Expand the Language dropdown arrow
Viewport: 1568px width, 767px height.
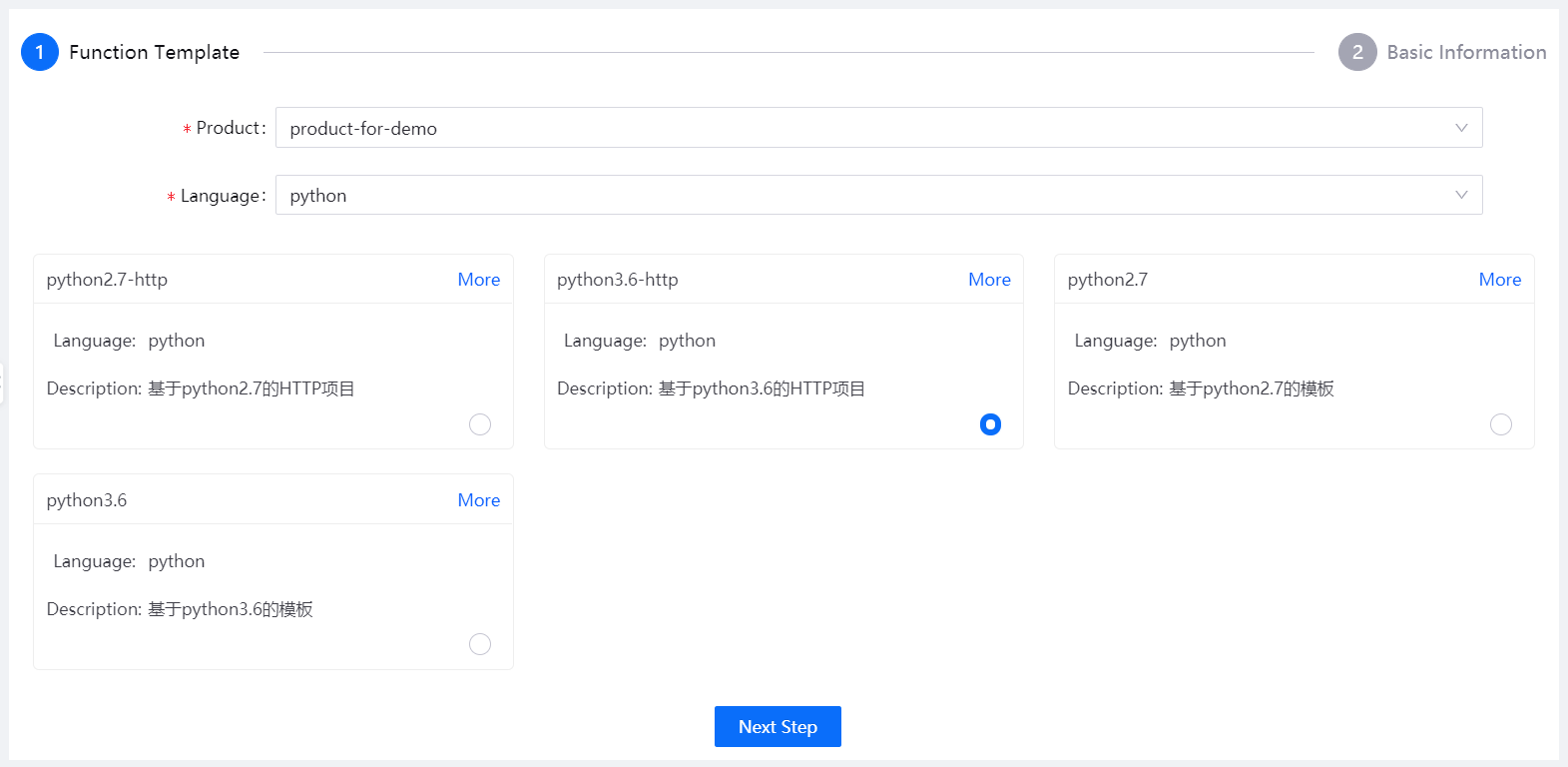pyautogui.click(x=1461, y=195)
